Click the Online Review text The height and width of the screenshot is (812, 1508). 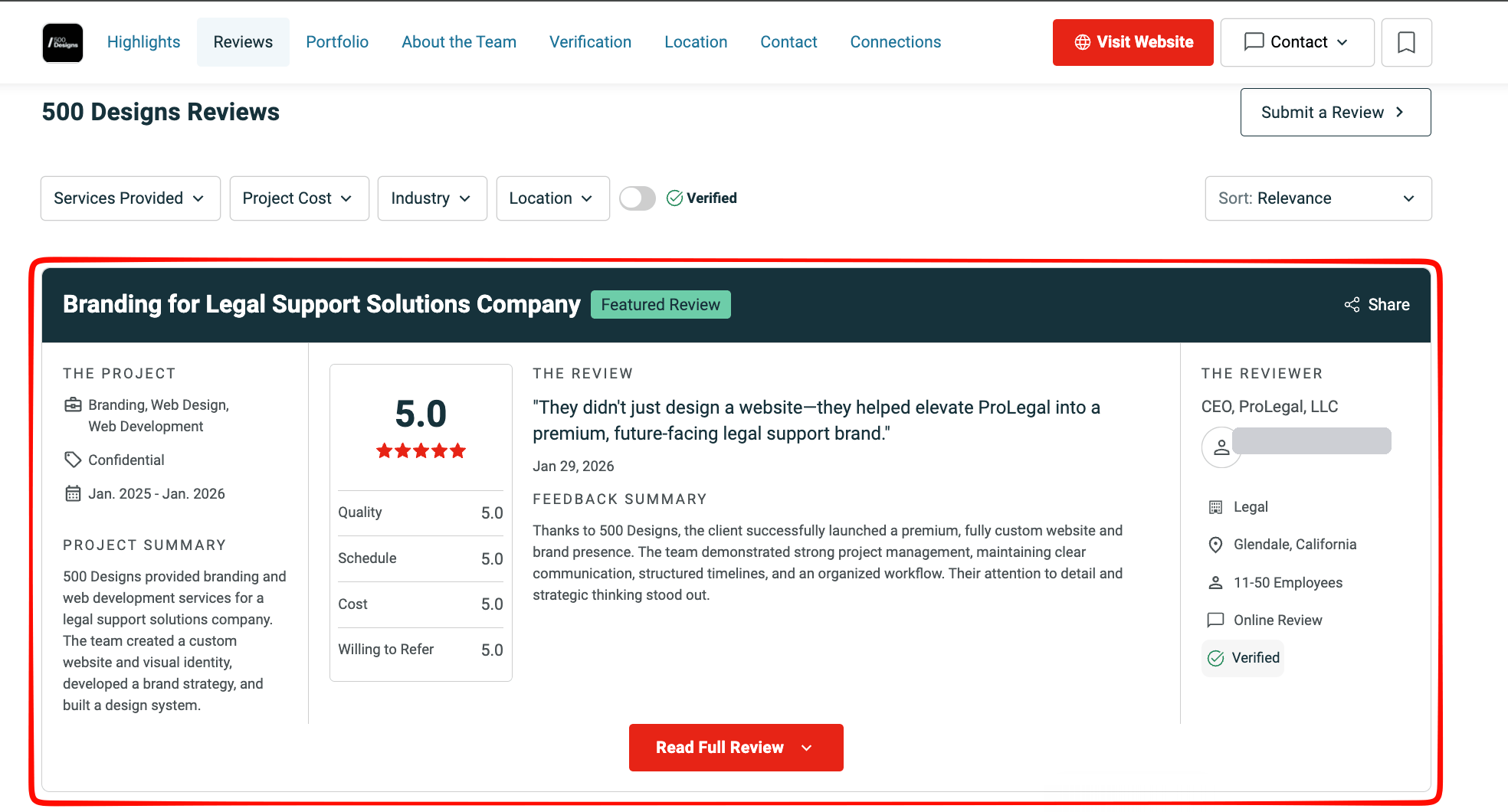click(x=1278, y=620)
